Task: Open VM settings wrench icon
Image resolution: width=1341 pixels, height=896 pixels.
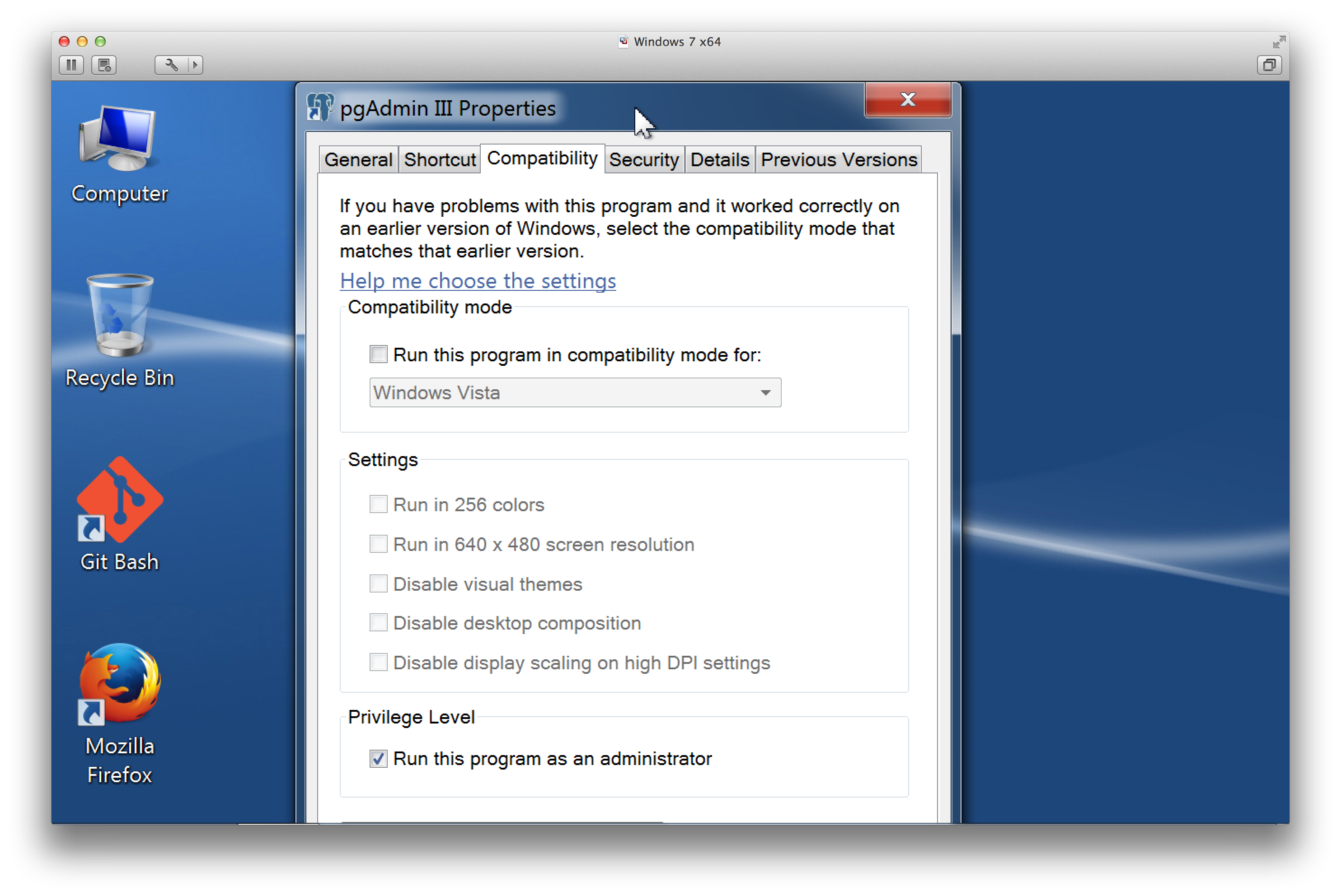Action: pos(171,65)
